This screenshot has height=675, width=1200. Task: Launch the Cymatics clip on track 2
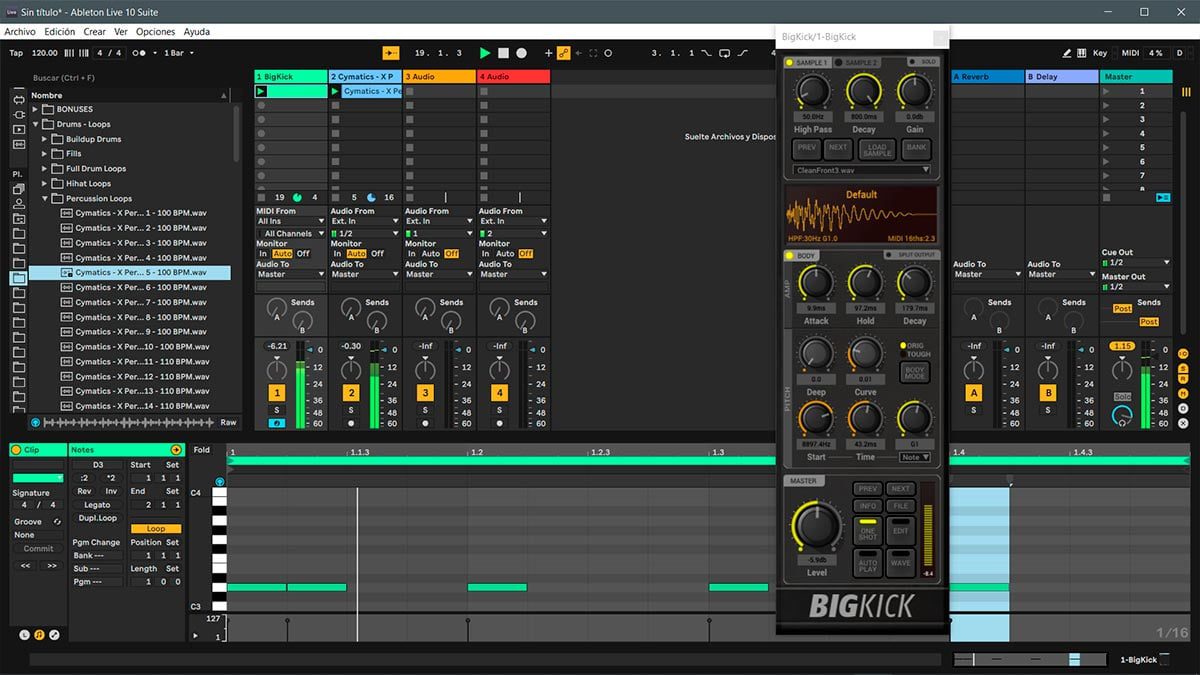(x=336, y=91)
